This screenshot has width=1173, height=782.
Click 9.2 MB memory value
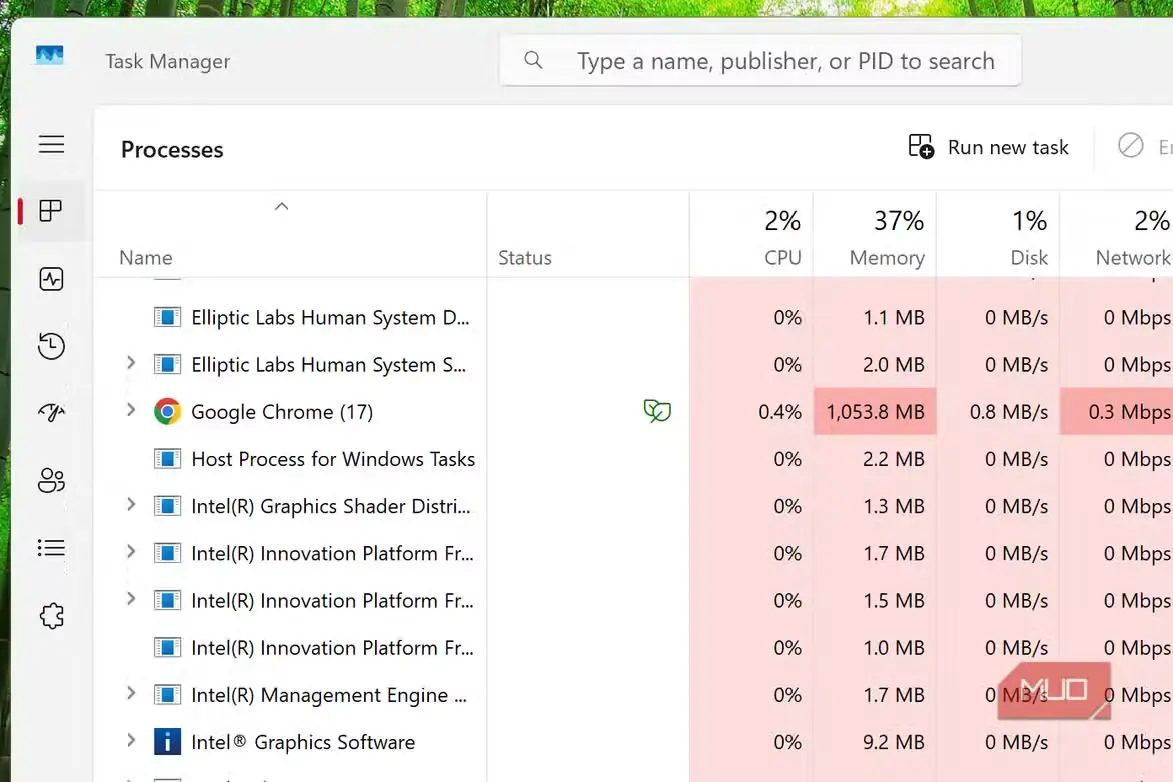pyautogui.click(x=894, y=742)
